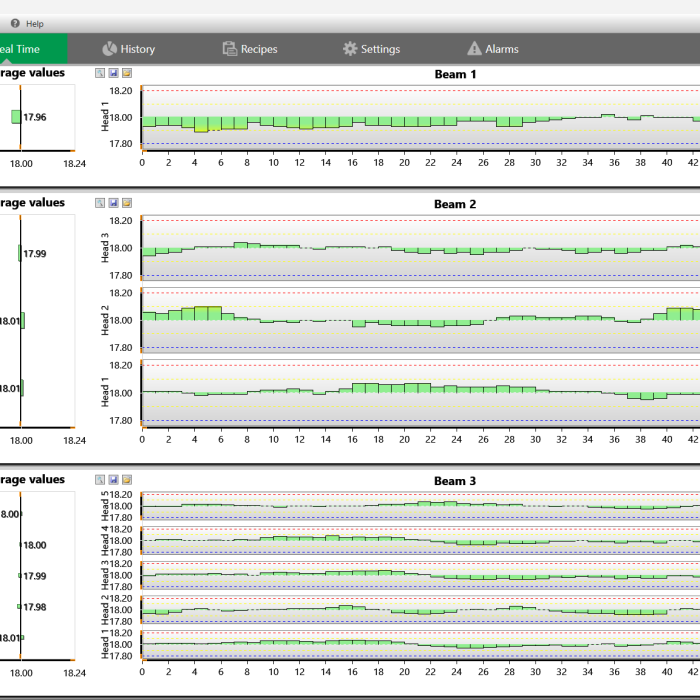The height and width of the screenshot is (700, 700).
Task: Click the open folder icon for Beam 1
Action: coord(127,73)
